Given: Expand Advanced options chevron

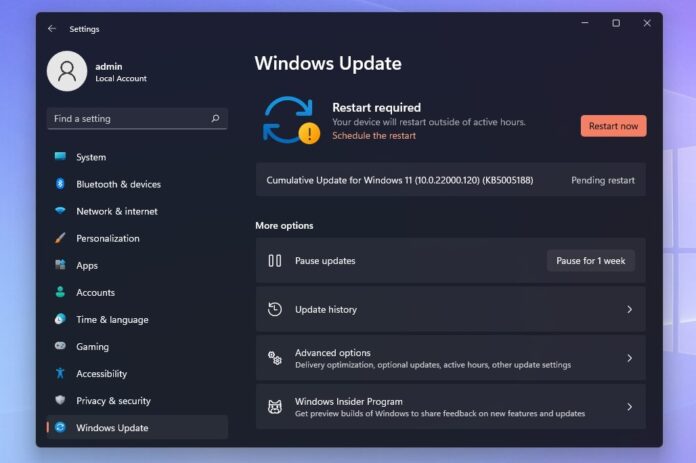Looking at the screenshot, I should click(x=629, y=358).
